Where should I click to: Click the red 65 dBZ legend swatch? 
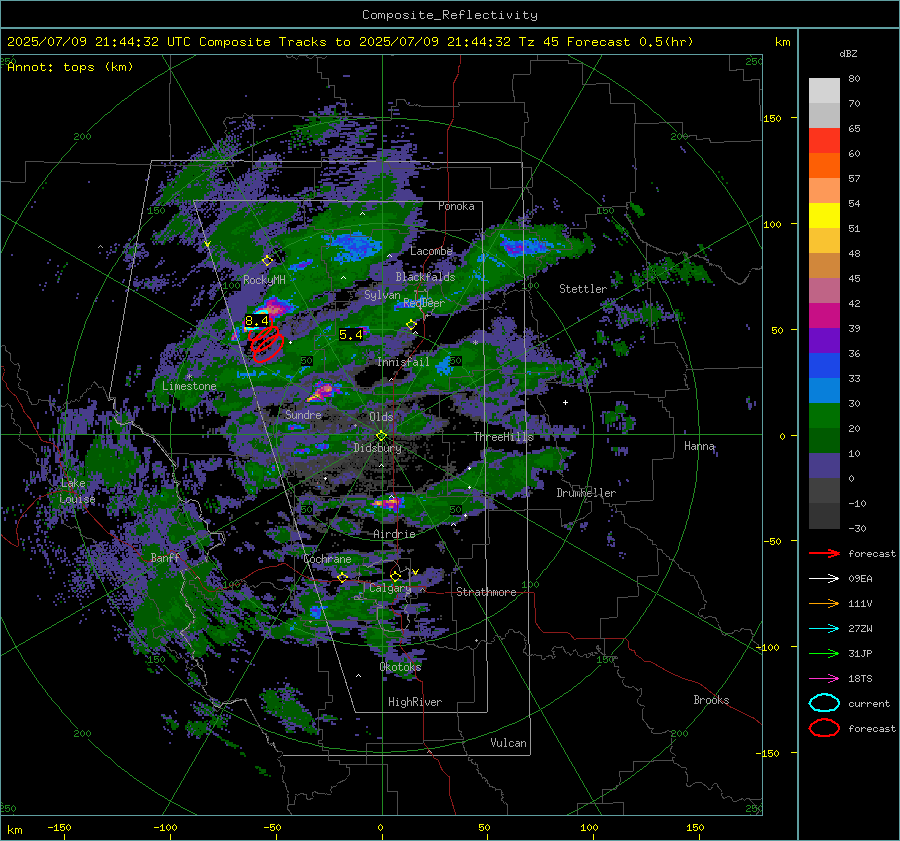pyautogui.click(x=824, y=141)
